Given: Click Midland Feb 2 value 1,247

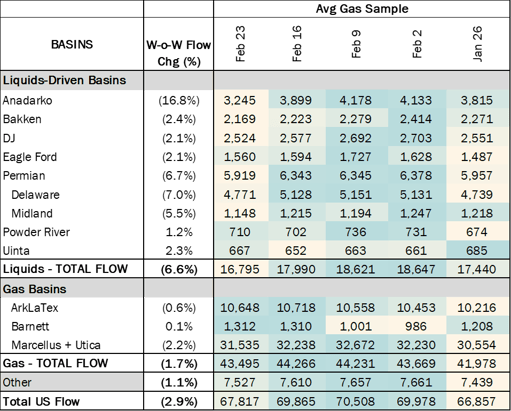Looking at the screenshot, I should coord(416,213).
